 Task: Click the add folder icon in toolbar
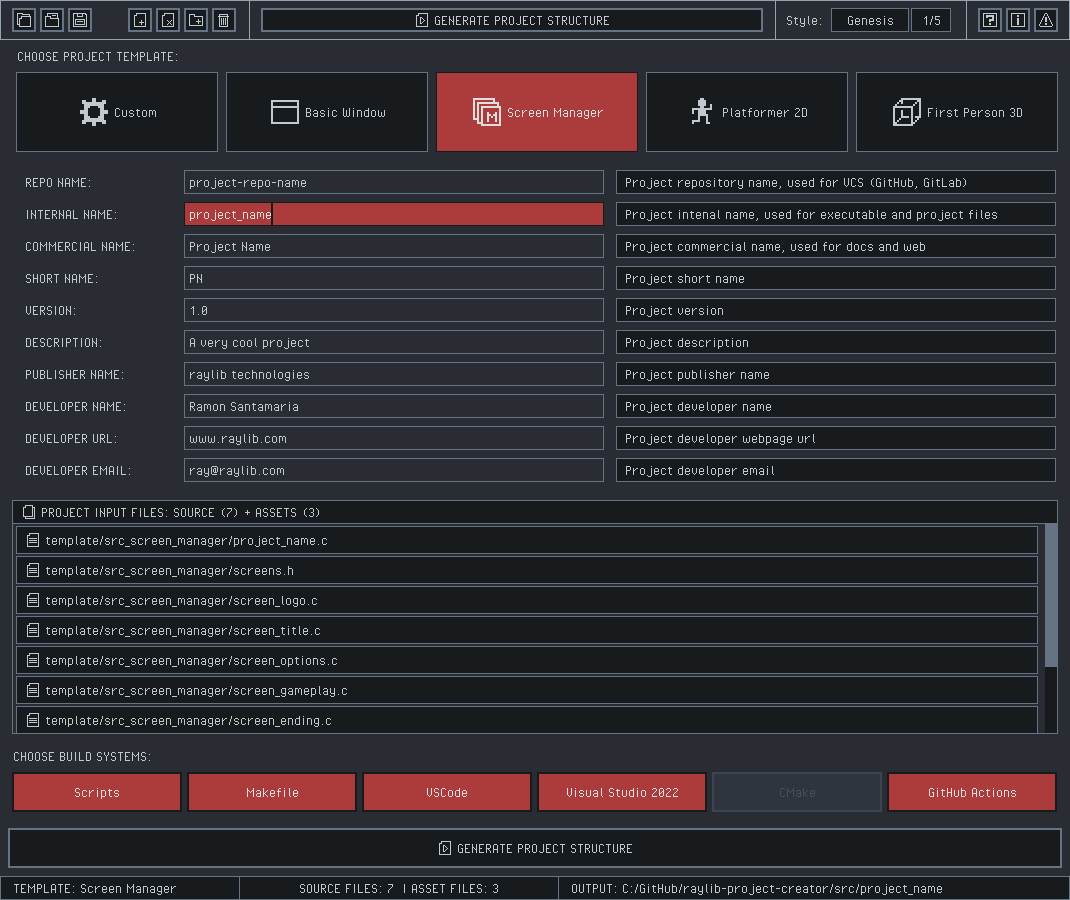196,20
